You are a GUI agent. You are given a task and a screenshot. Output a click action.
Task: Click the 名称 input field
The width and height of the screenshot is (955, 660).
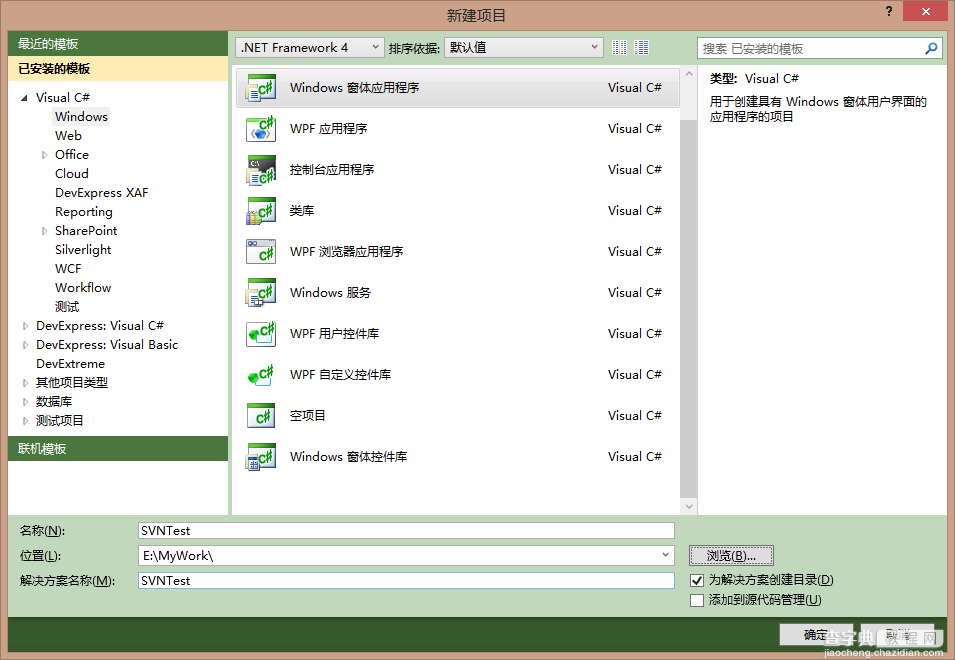point(406,531)
